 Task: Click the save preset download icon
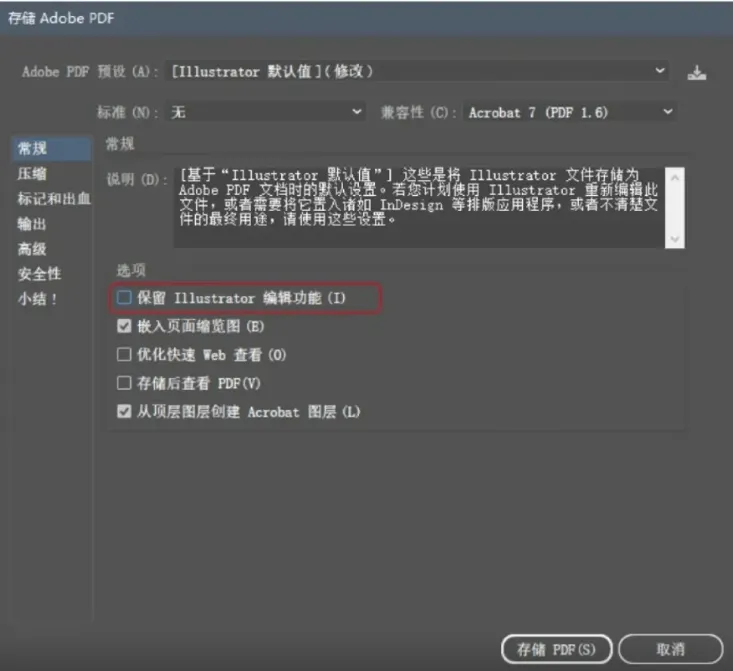pos(697,72)
